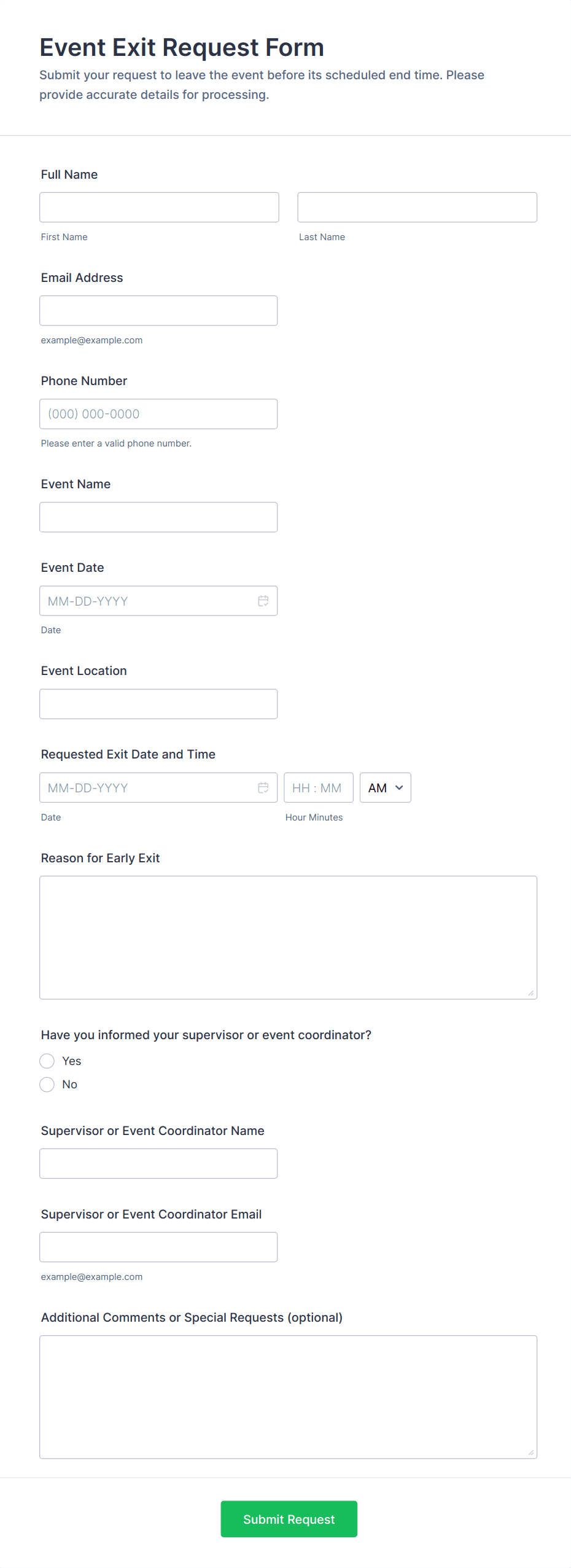Open Requested Exit Date calendar icon
The width and height of the screenshot is (571, 1568).
coord(263,787)
